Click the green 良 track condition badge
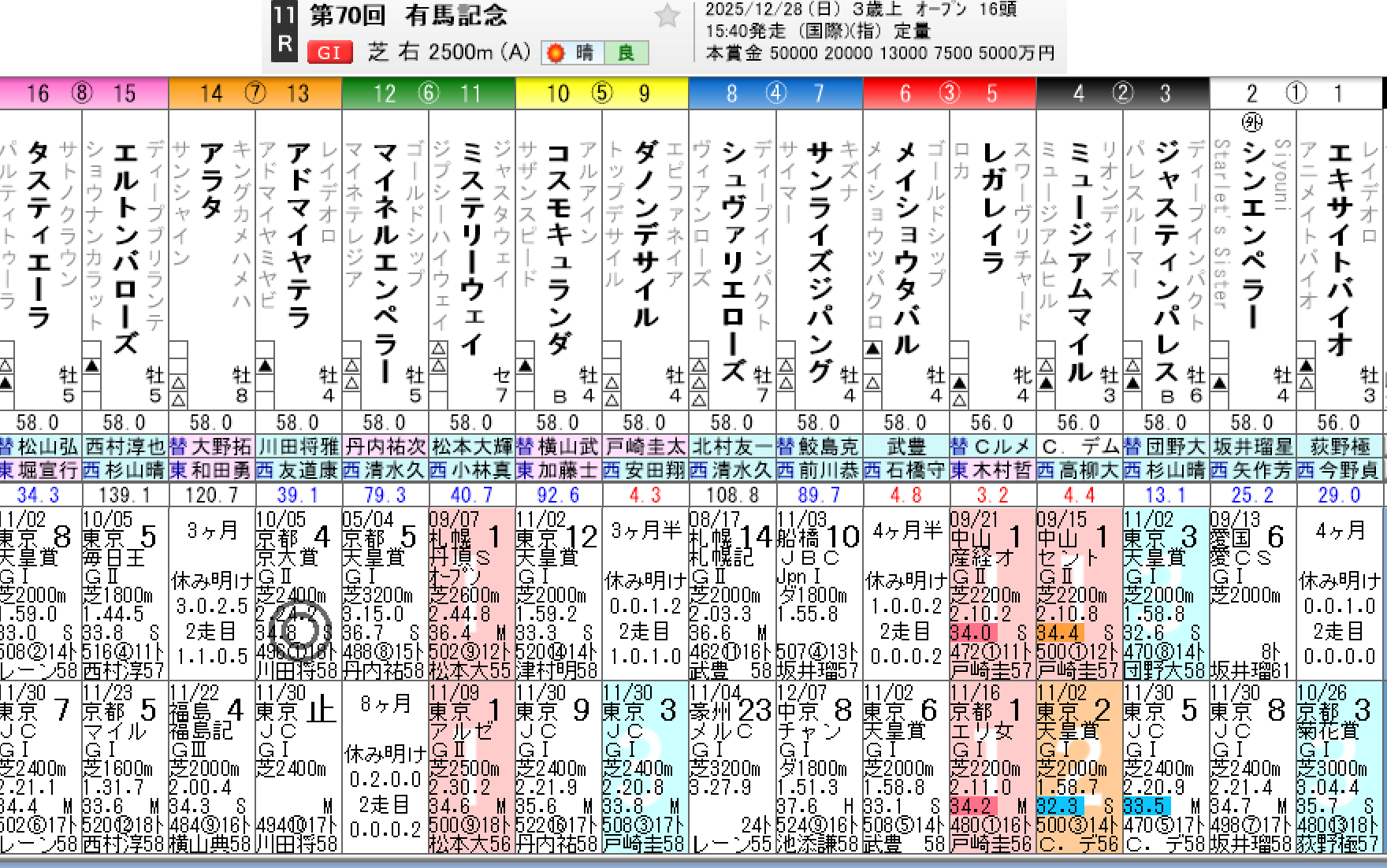Image resolution: width=1387 pixels, height=868 pixels. click(626, 53)
